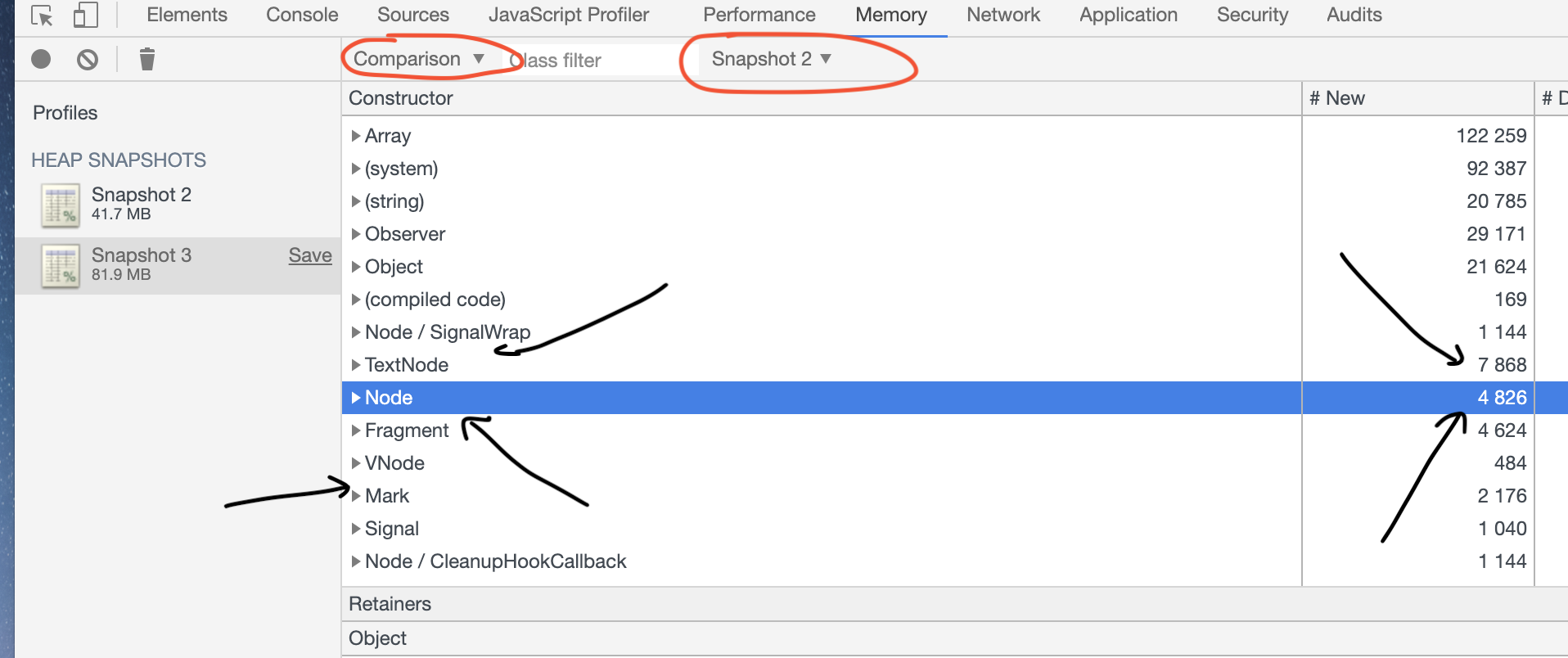Viewport: 1568px width, 658px height.
Task: Open the Sources tab
Action: 413,15
